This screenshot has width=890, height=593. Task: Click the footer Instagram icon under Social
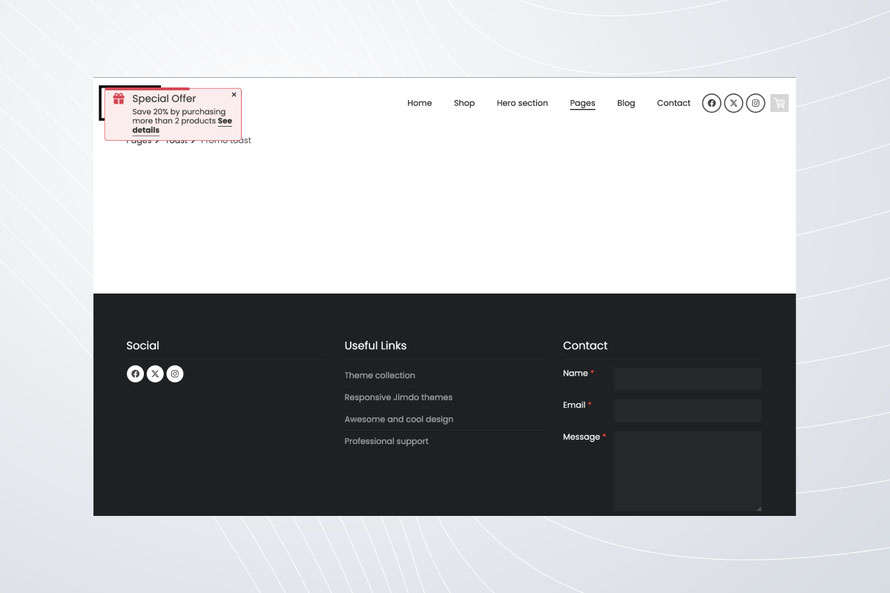coord(175,373)
